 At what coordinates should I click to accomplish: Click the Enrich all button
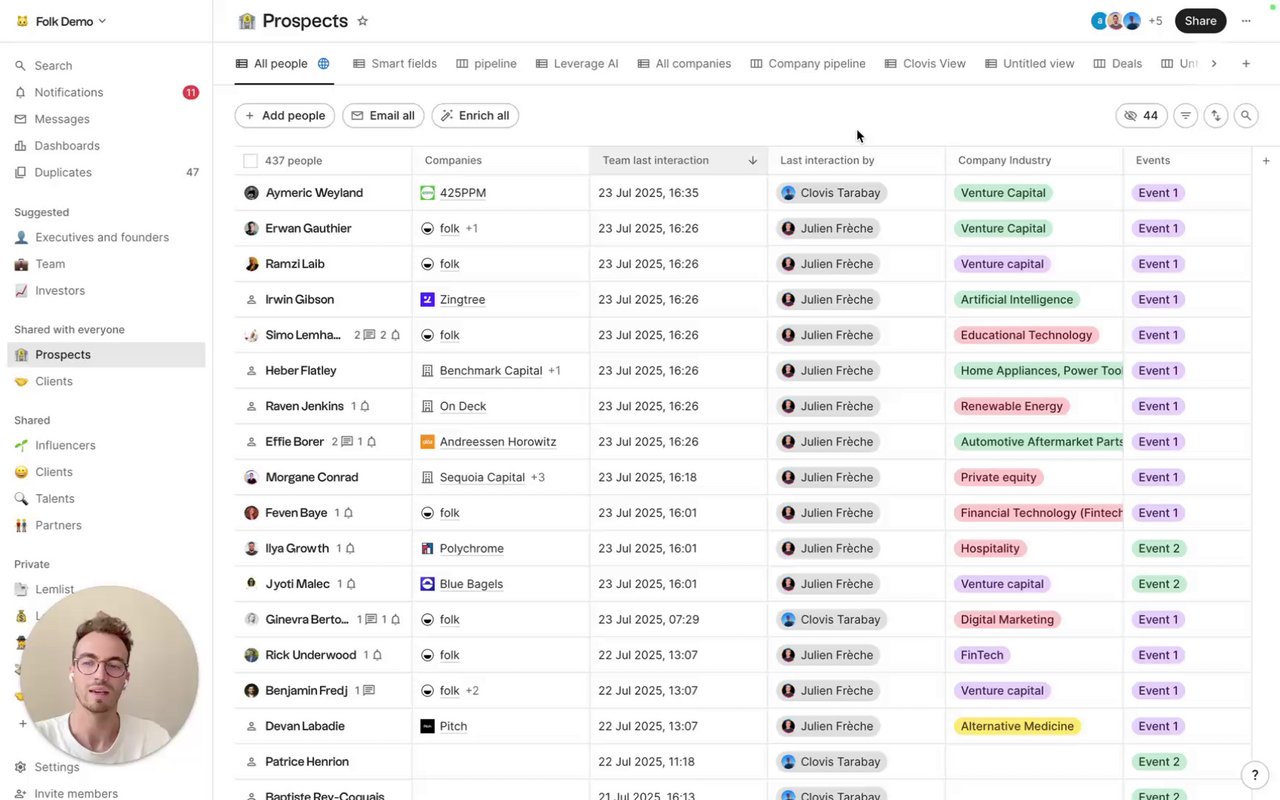pos(475,116)
